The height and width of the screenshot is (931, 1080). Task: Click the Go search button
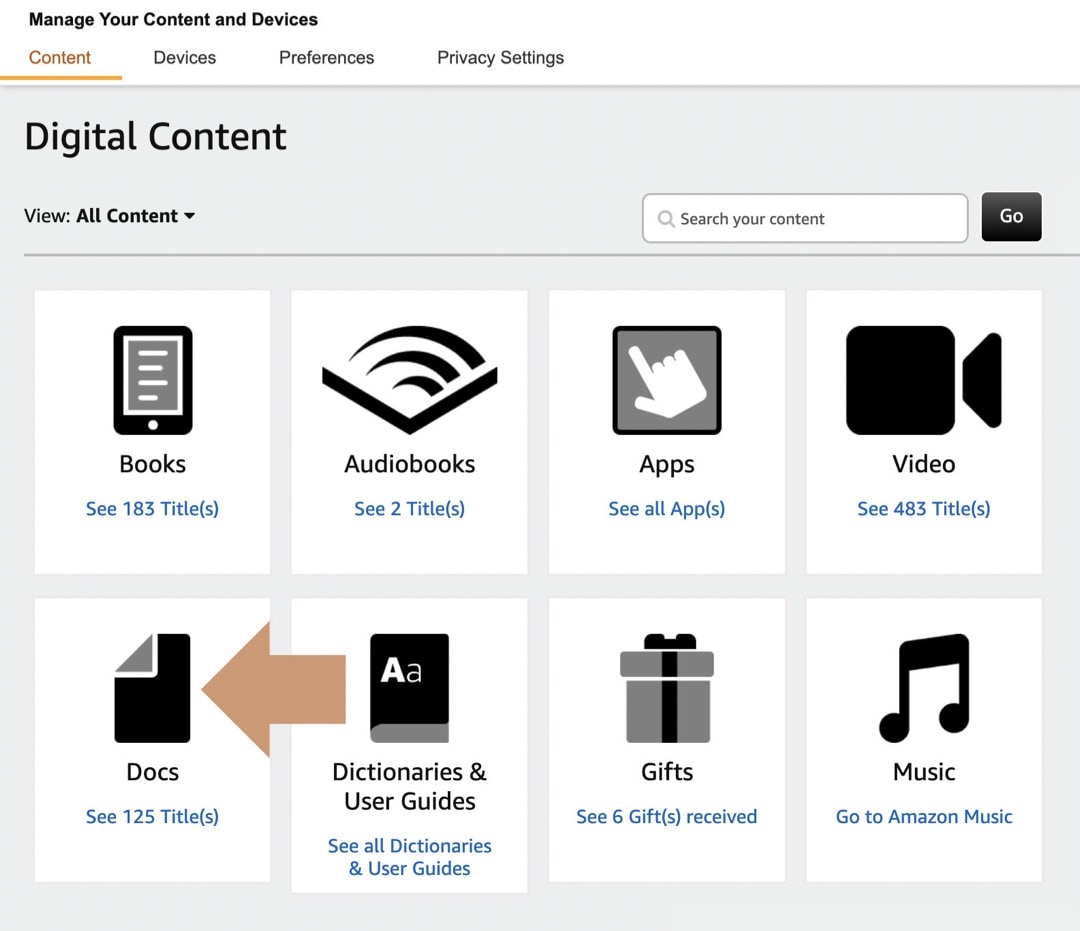[1011, 217]
